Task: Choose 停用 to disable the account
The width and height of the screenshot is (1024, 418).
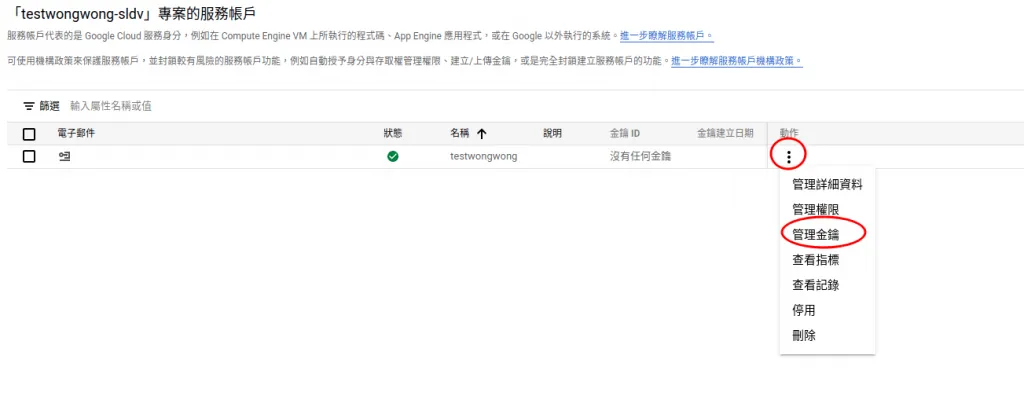Action: pyautogui.click(x=804, y=310)
